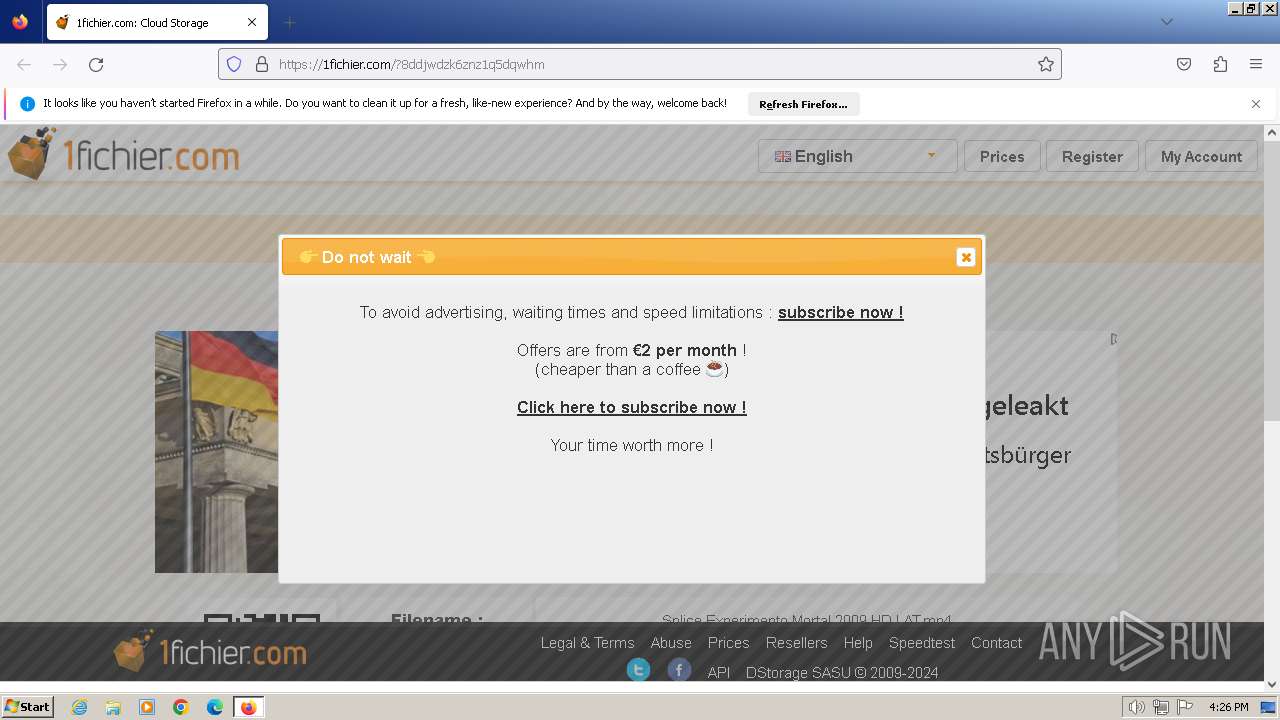List all tabs dropdown arrow
This screenshot has height=720, width=1280.
1166,22
